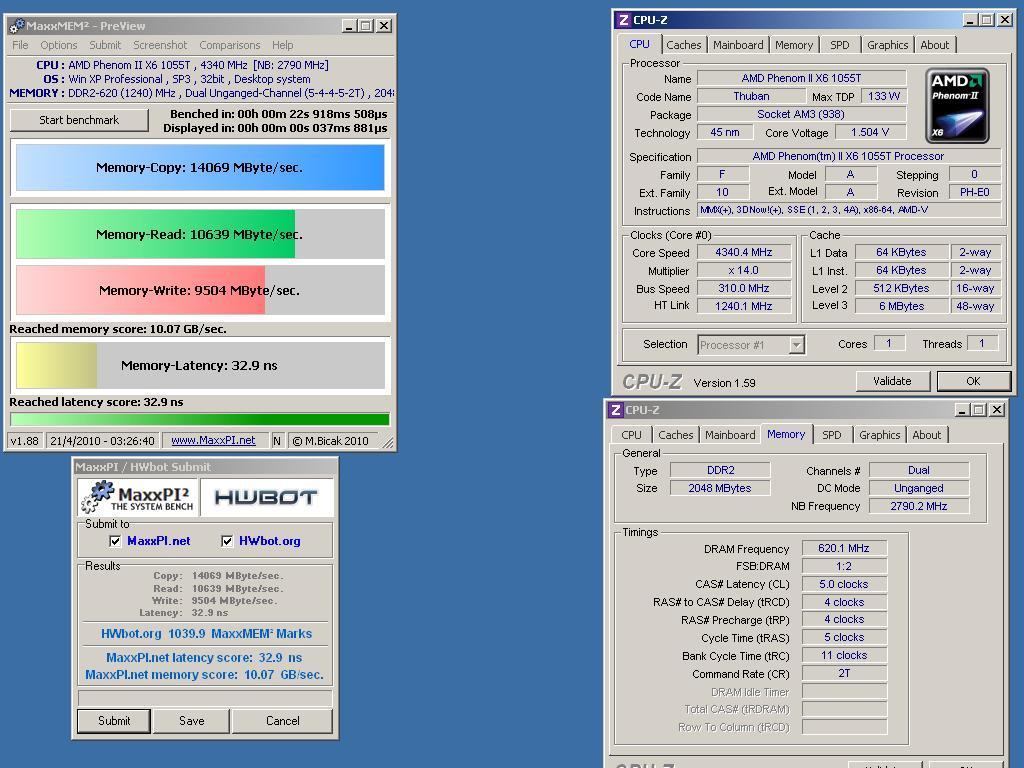Click the HWbot.org link label in Submit to

point(270,541)
